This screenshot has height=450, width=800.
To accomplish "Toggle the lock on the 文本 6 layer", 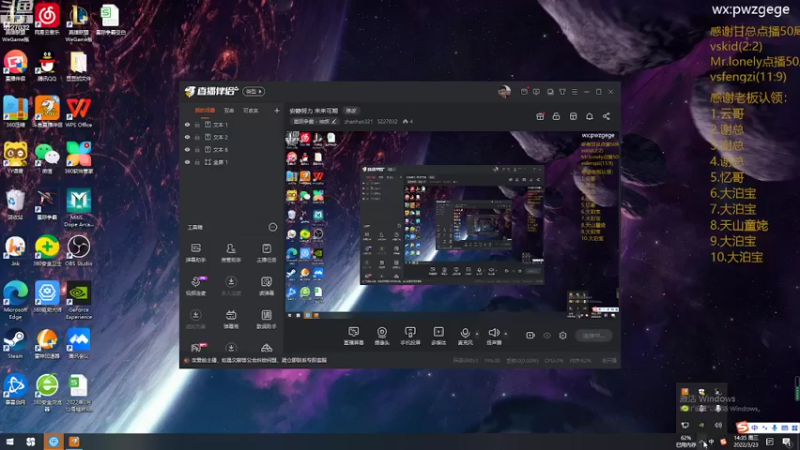I will click(x=197, y=149).
